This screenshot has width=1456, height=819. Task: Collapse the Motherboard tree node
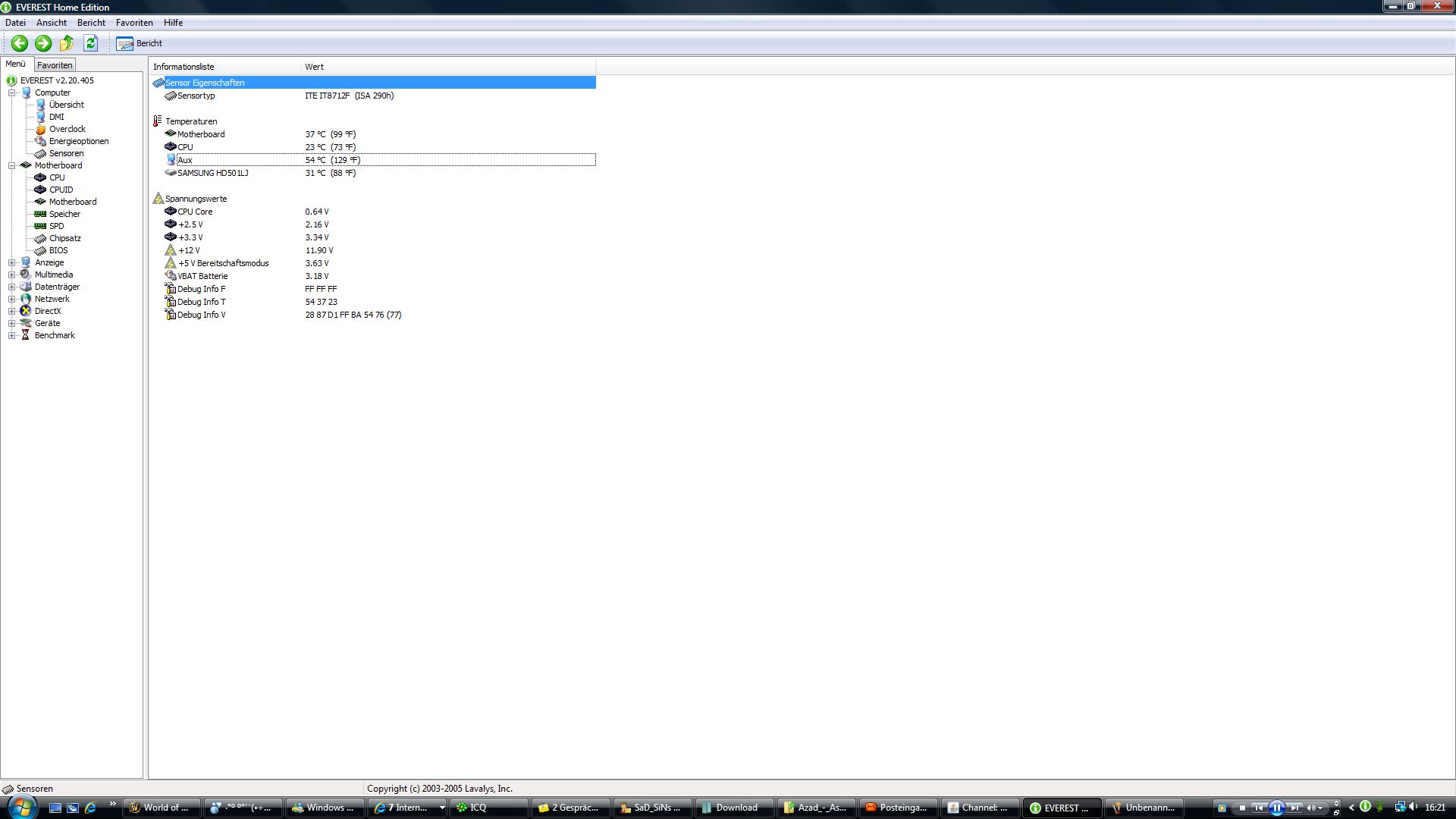coord(12,165)
